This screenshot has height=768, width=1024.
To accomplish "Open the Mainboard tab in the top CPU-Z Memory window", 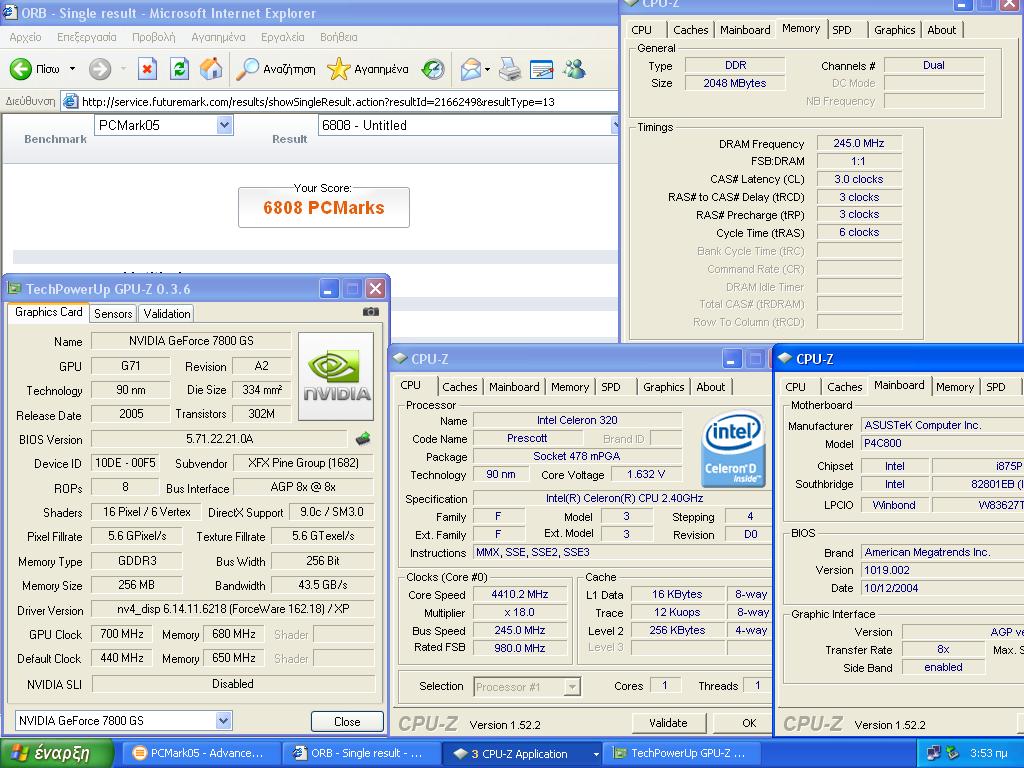I will [x=745, y=30].
